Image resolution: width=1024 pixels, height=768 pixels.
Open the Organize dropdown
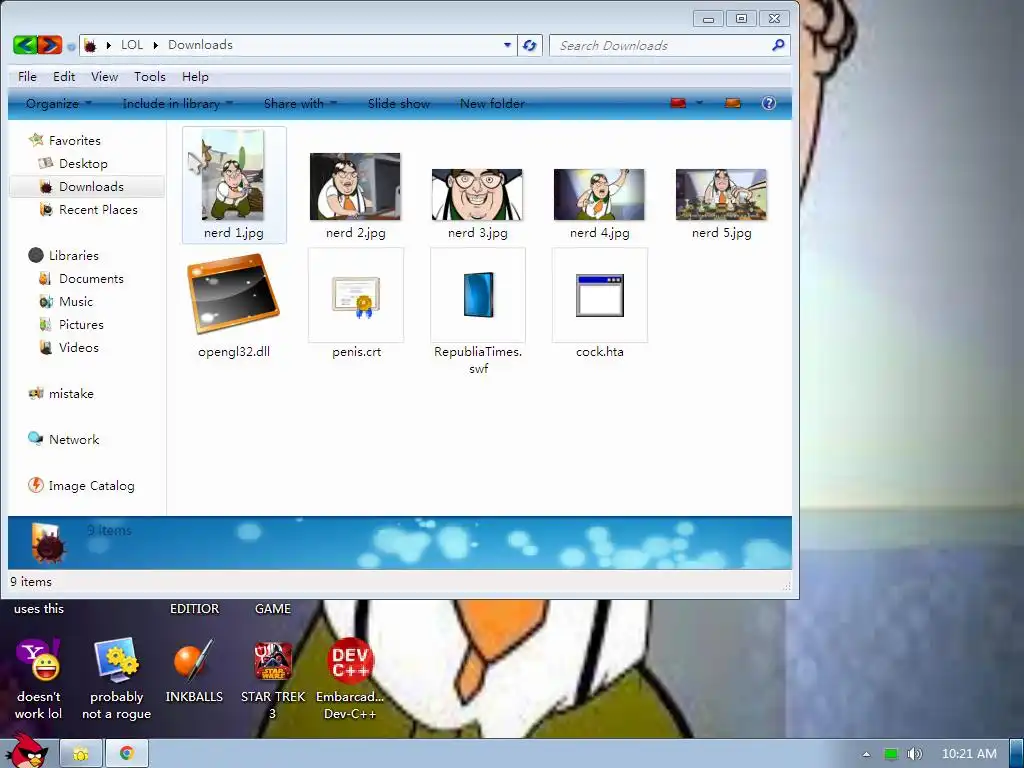click(x=59, y=103)
